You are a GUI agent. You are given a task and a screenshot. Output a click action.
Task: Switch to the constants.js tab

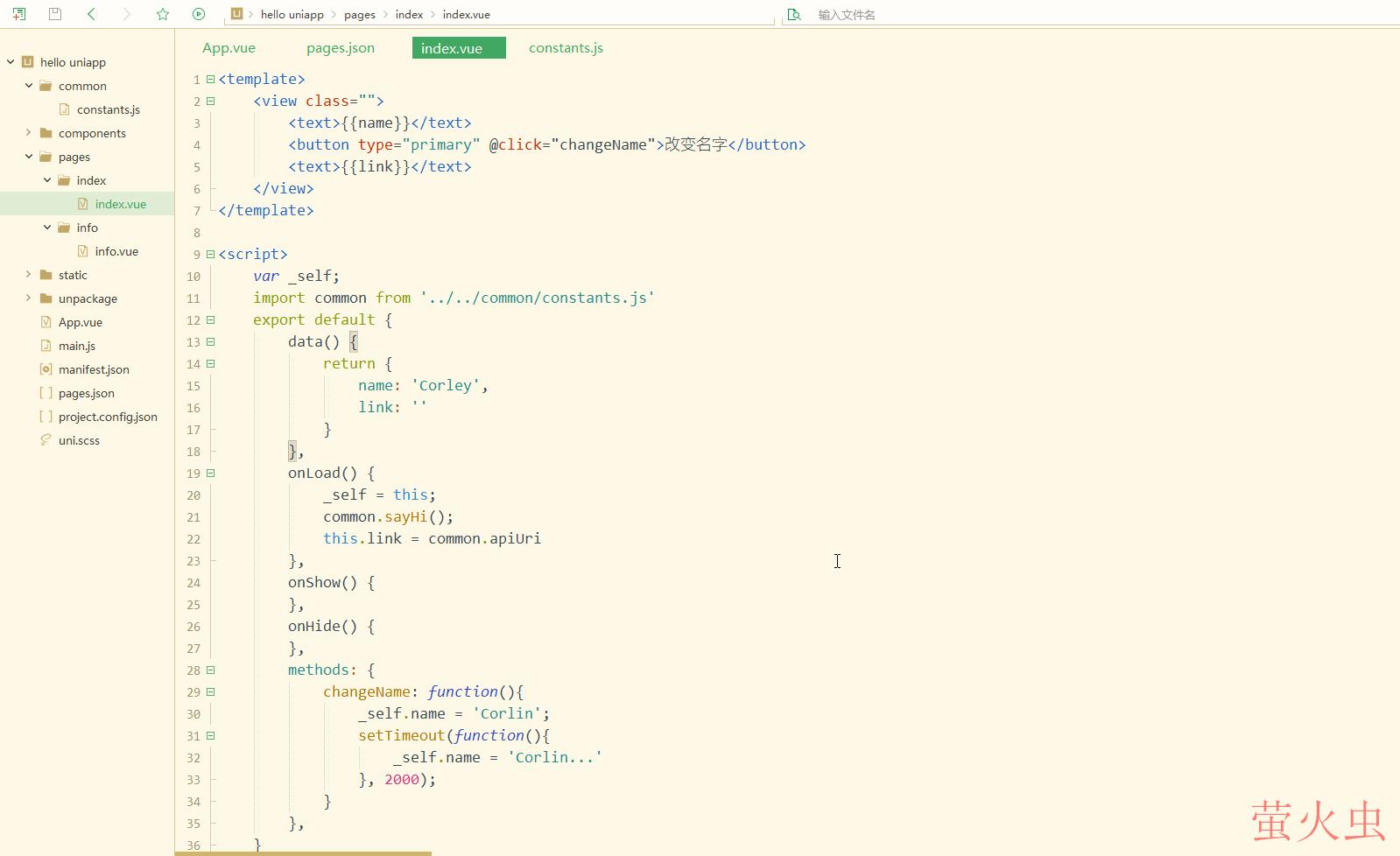coord(566,48)
